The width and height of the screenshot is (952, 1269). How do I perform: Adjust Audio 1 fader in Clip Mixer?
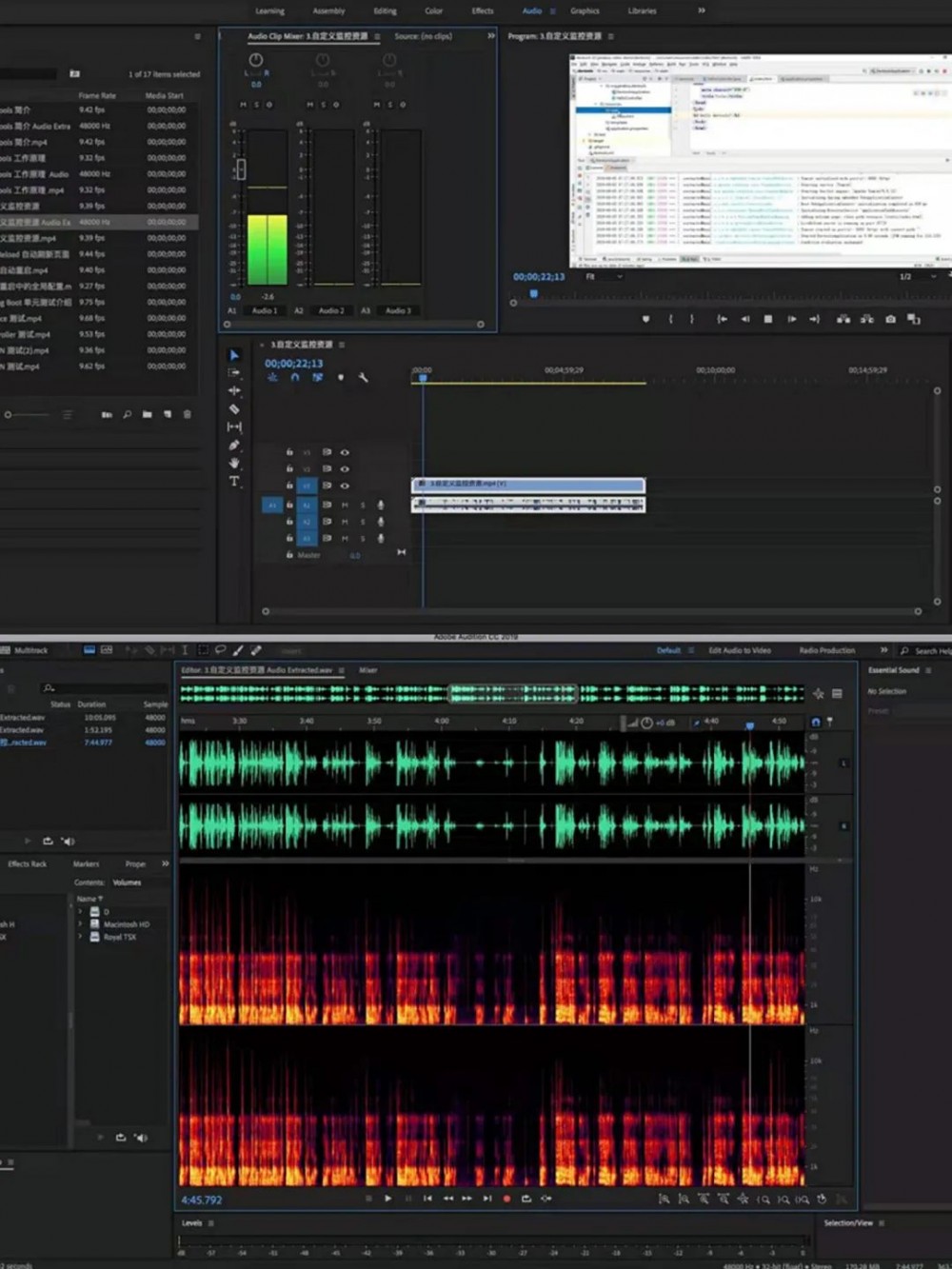click(x=241, y=169)
